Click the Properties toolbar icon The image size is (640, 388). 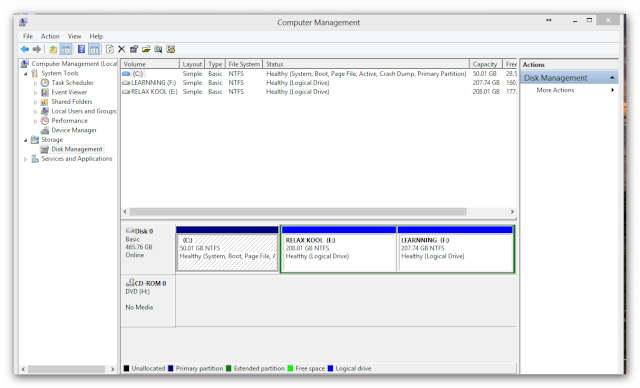click(134, 49)
